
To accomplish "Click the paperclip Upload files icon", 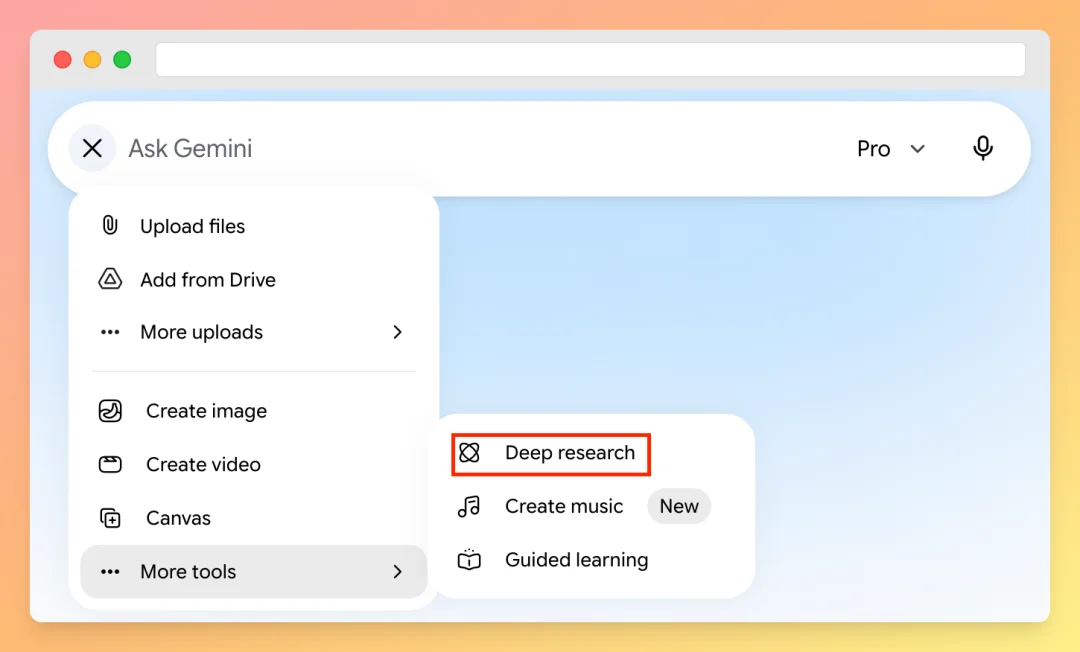I will (x=110, y=225).
